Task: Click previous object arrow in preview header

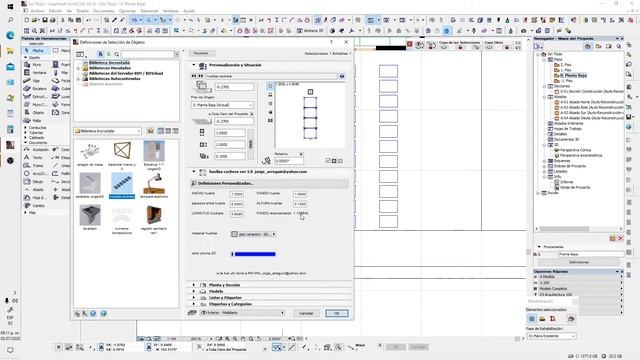Action: (x=193, y=76)
